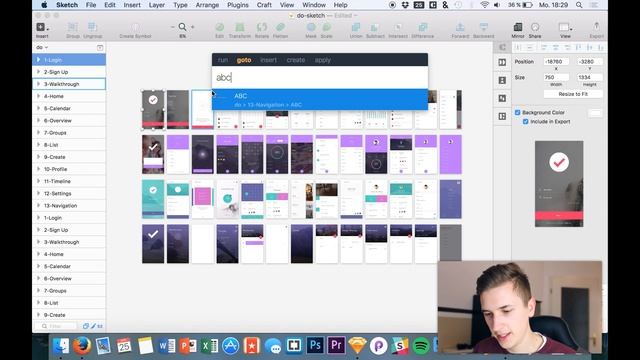The height and width of the screenshot is (360, 640).
Task: Click the Sketch diamond dock icon
Action: click(358, 346)
